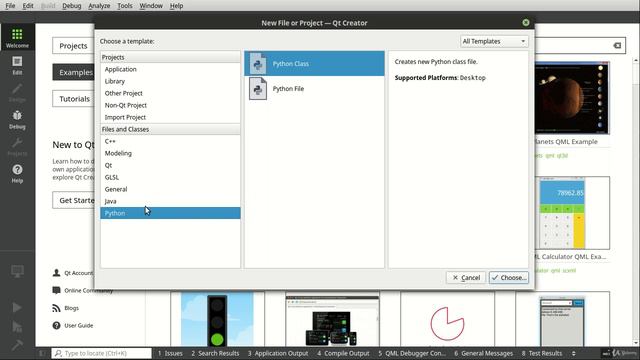Click the Run play icon
Image resolution: width=640 pixels, height=360 pixels.
pyautogui.click(x=17, y=307)
